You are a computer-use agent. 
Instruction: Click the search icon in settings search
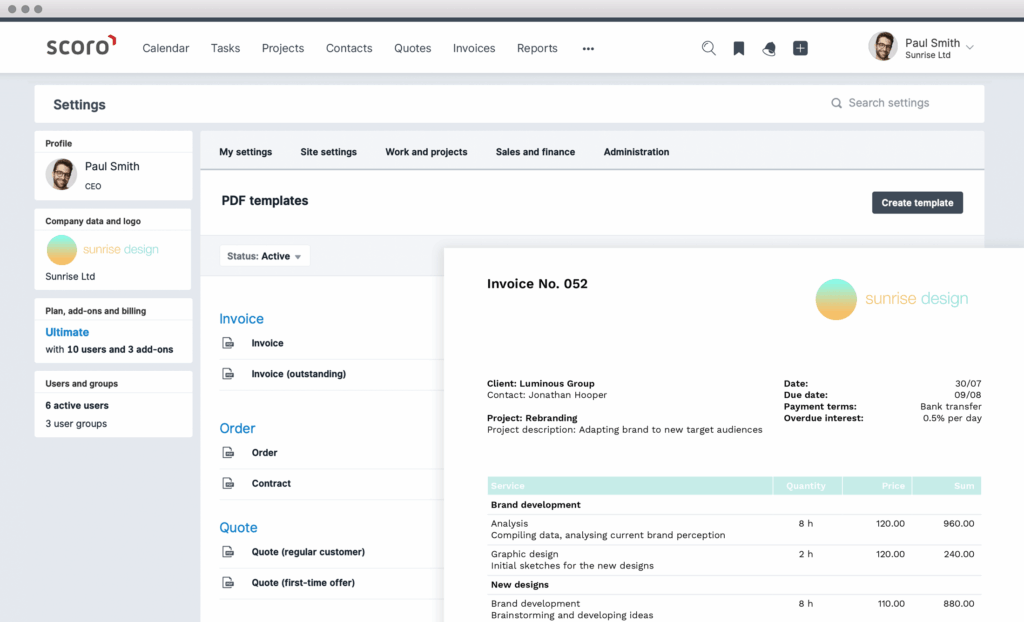pos(836,103)
